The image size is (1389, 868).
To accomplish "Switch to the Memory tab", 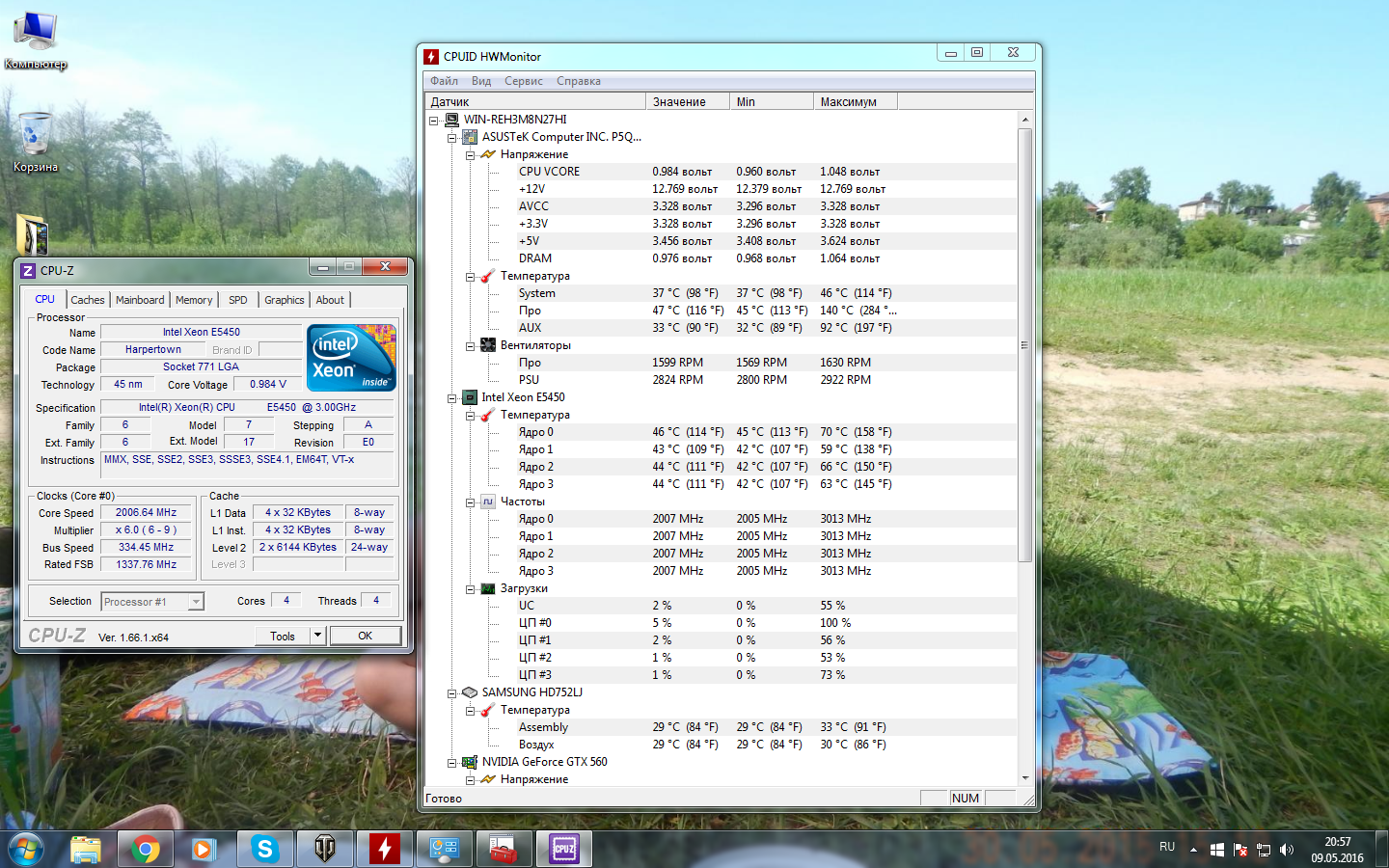I will click(x=194, y=300).
